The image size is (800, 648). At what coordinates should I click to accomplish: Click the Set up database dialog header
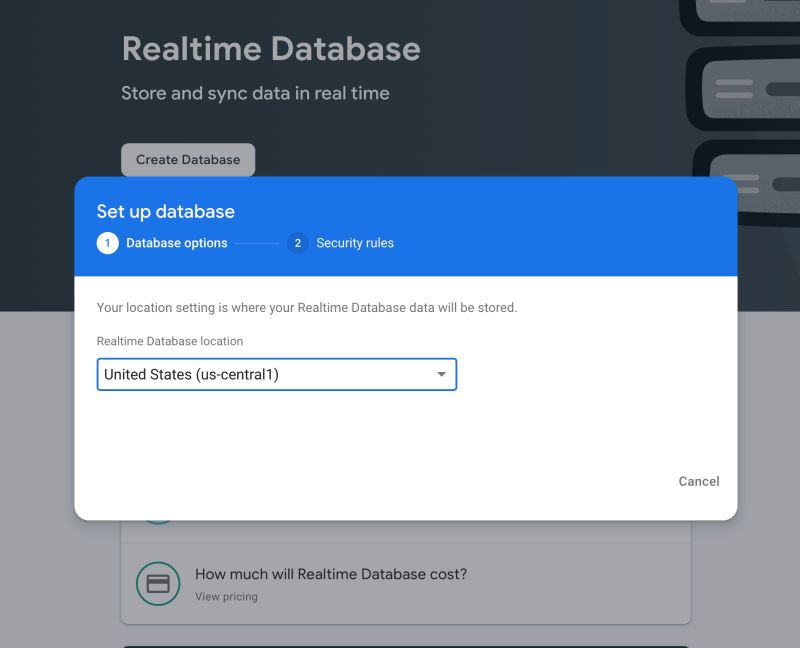click(x=165, y=211)
